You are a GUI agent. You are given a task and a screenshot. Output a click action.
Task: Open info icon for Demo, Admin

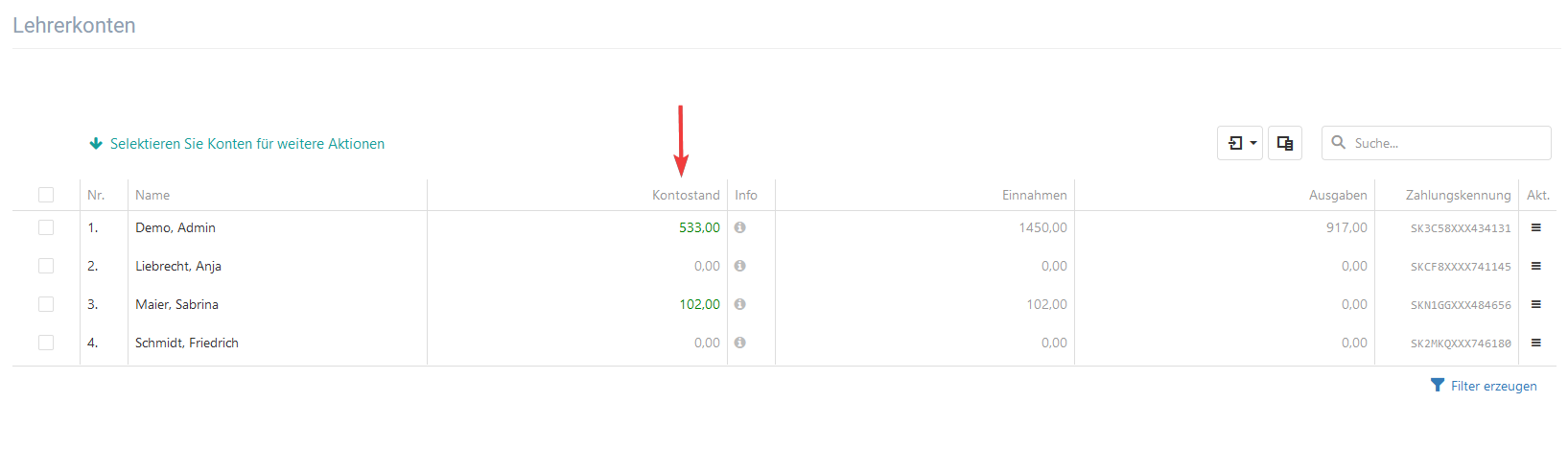click(739, 227)
